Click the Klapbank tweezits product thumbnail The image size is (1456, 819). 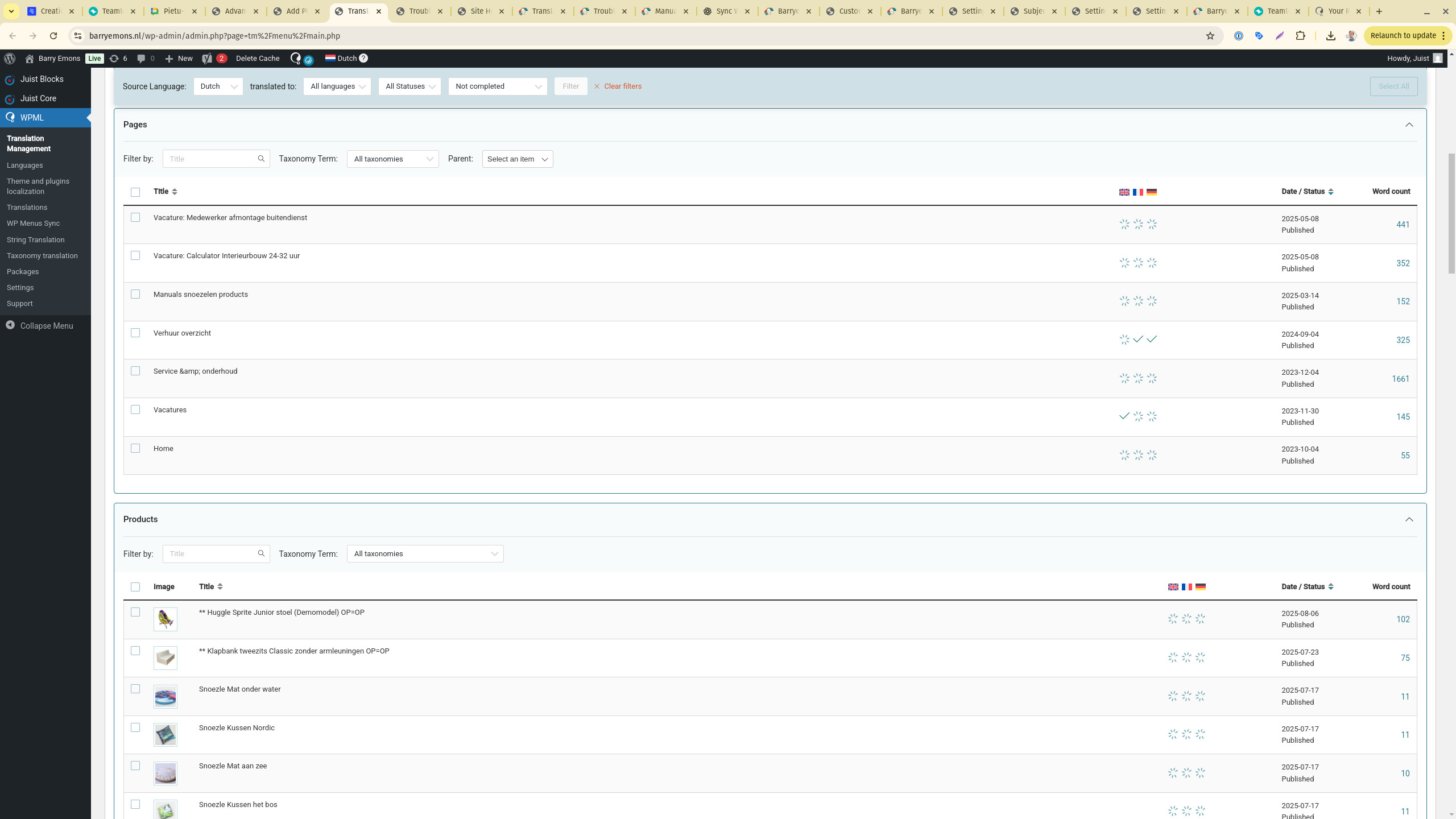click(x=166, y=658)
